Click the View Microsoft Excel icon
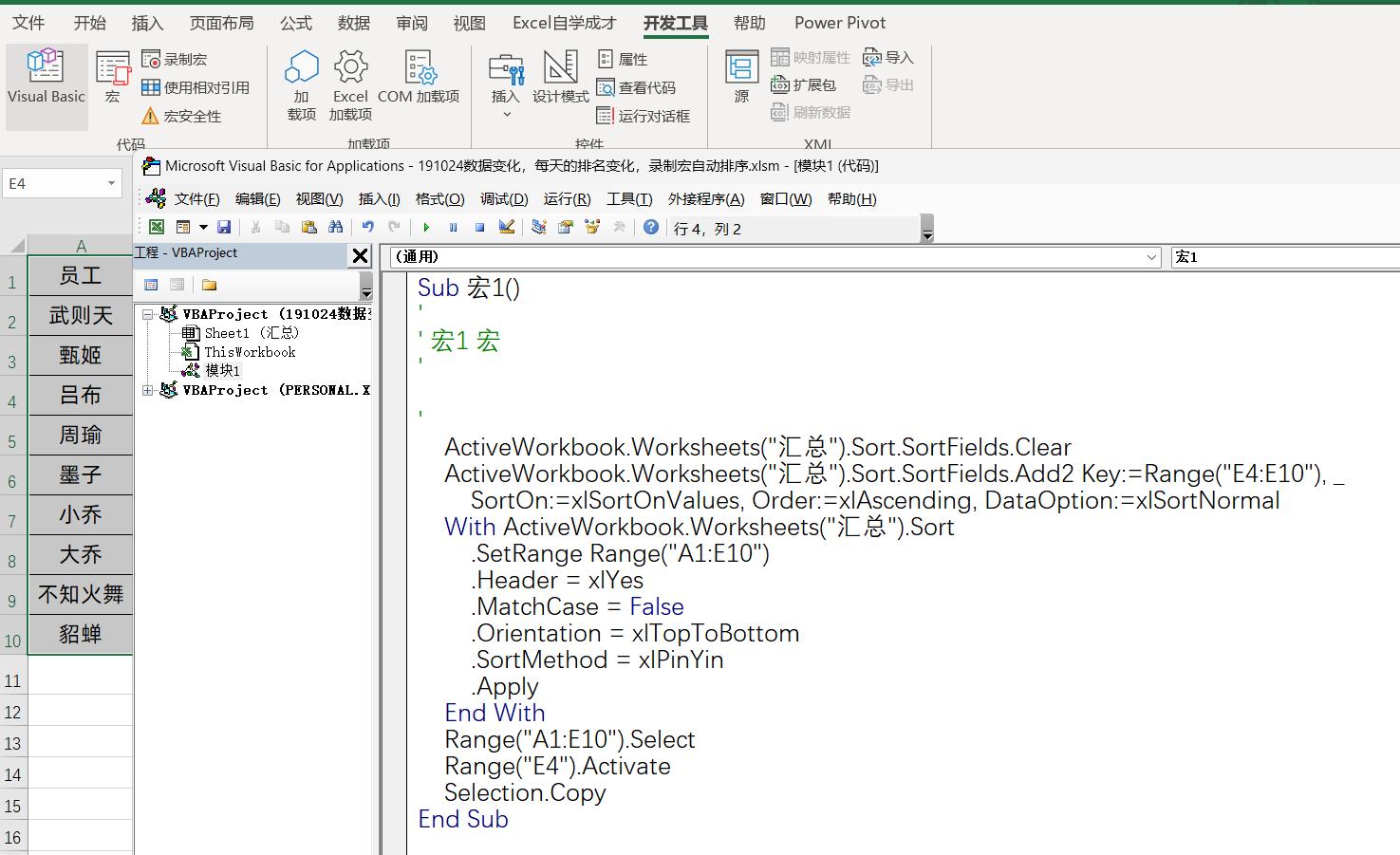Image resolution: width=1400 pixels, height=855 pixels. (x=157, y=228)
